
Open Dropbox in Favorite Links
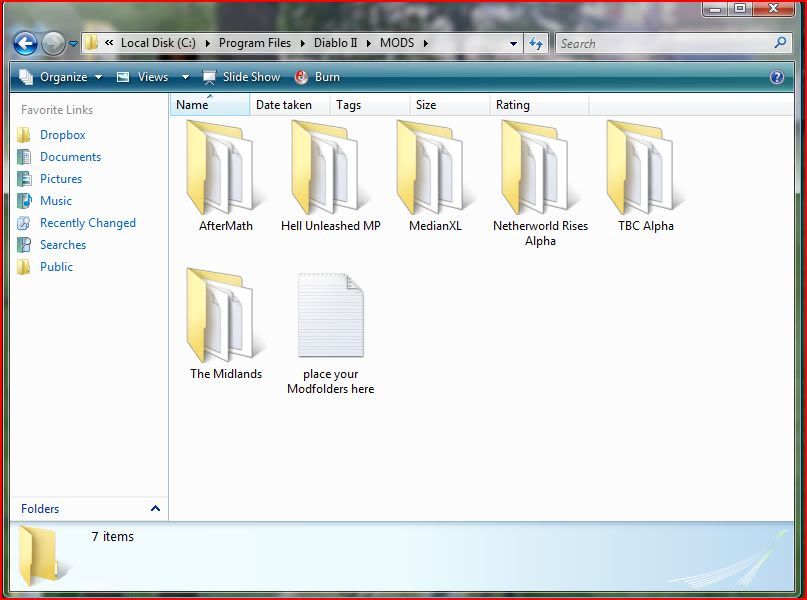point(63,135)
